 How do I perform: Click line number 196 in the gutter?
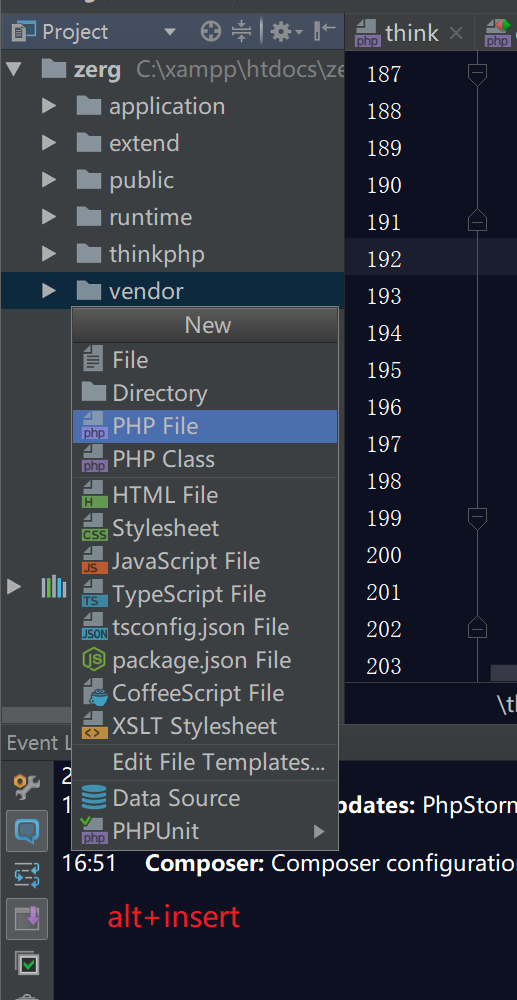click(384, 408)
